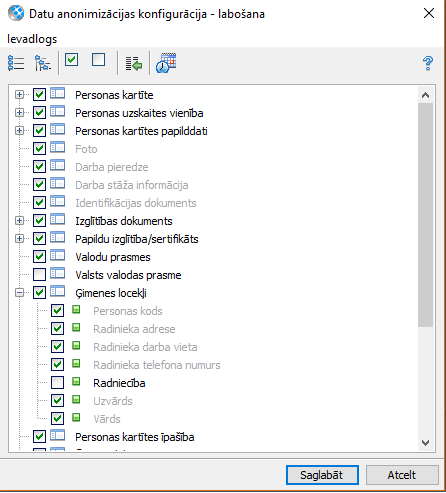This screenshot has width=446, height=493.
Task: Click the table icon beside Foto
Action: [x=58, y=147]
